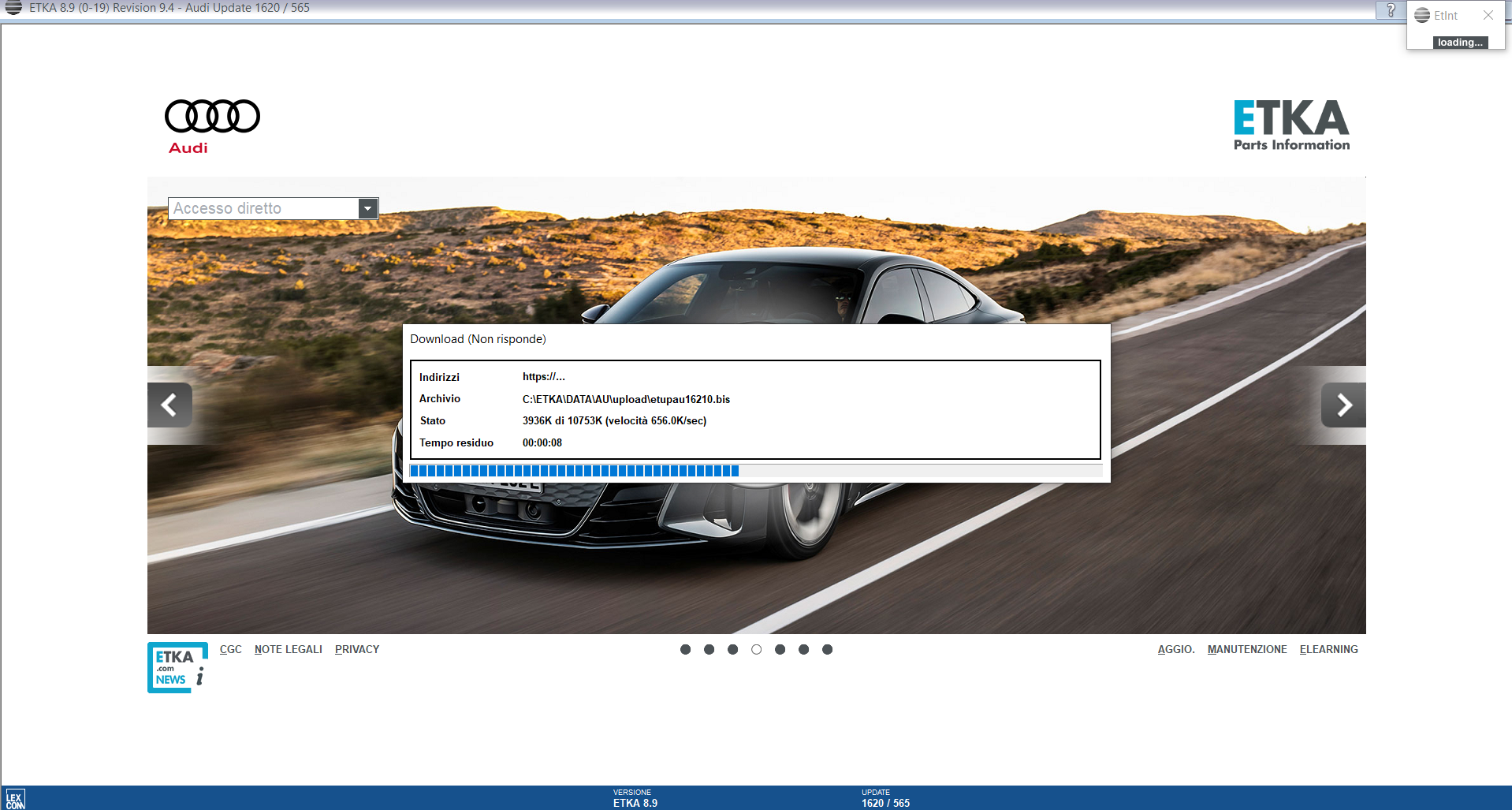
Task: Click the Tempo residuo label
Action: (x=456, y=442)
